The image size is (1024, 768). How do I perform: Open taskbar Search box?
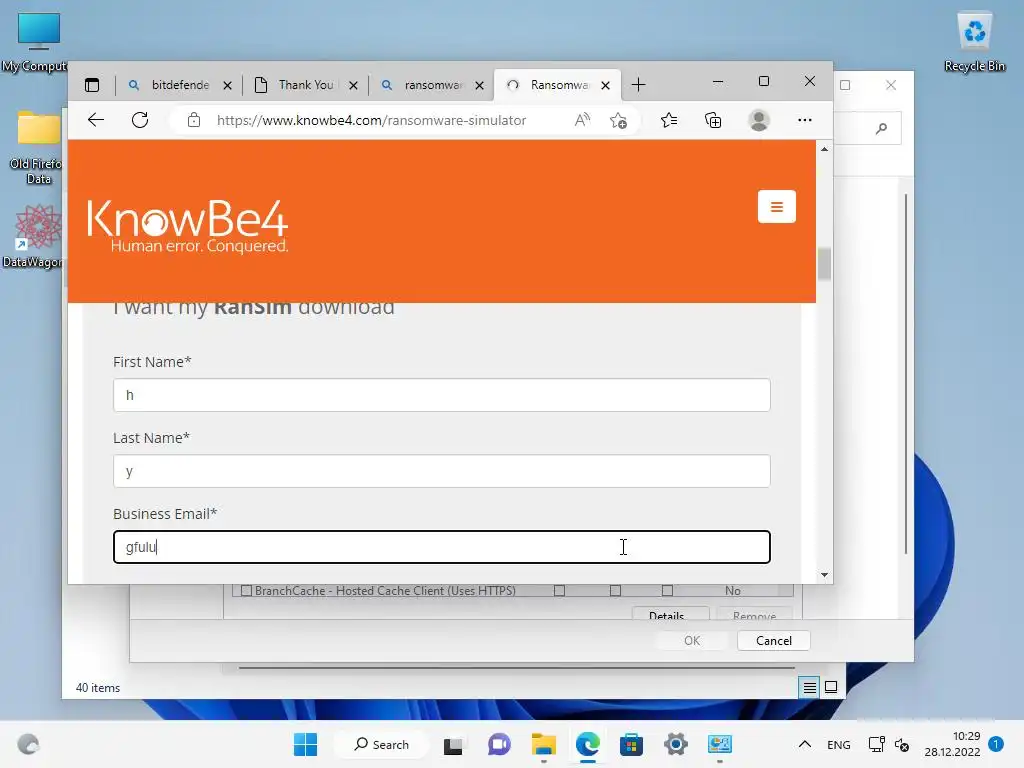pos(381,744)
